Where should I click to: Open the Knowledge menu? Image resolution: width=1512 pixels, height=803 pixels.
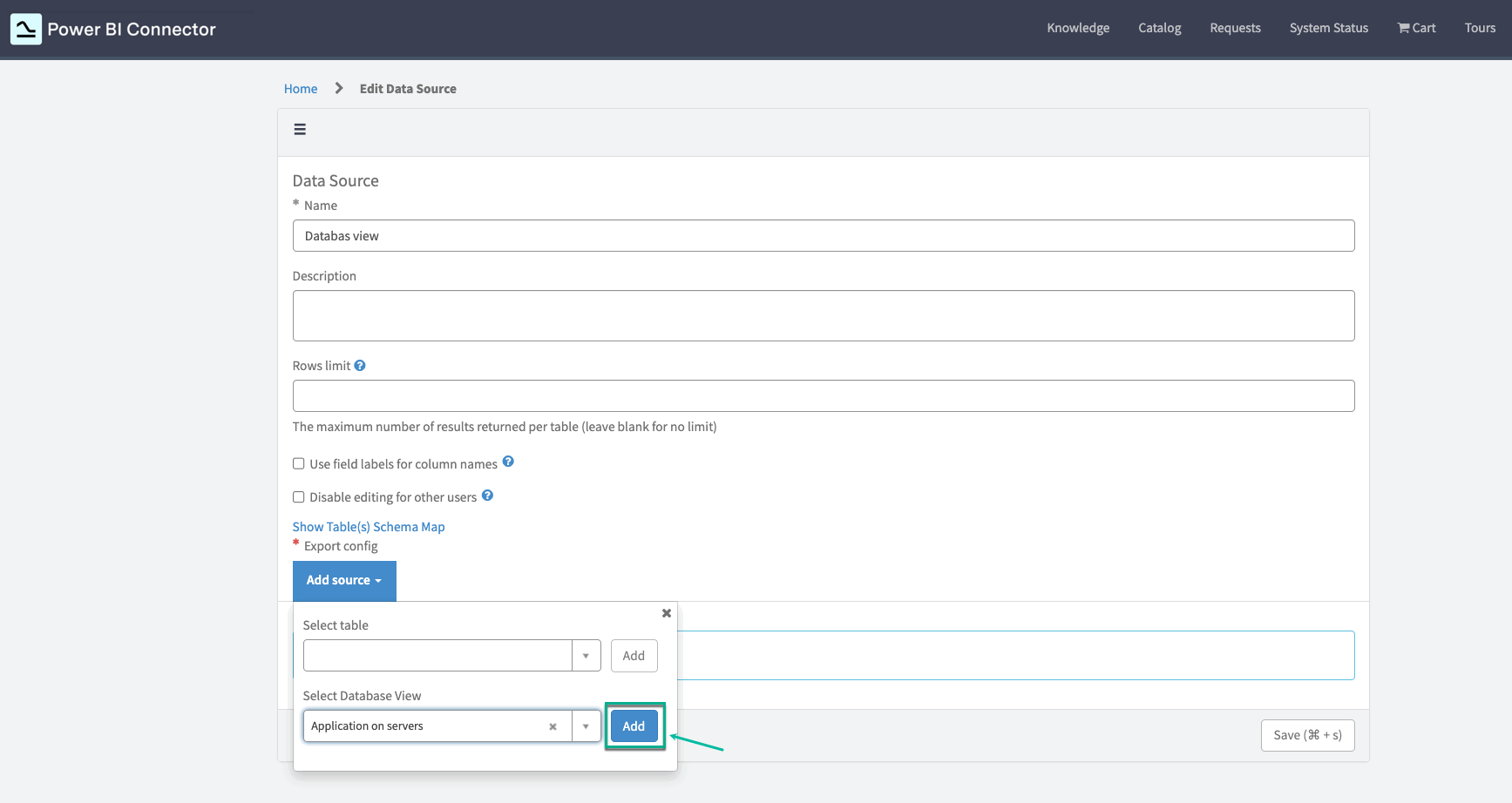[1078, 27]
